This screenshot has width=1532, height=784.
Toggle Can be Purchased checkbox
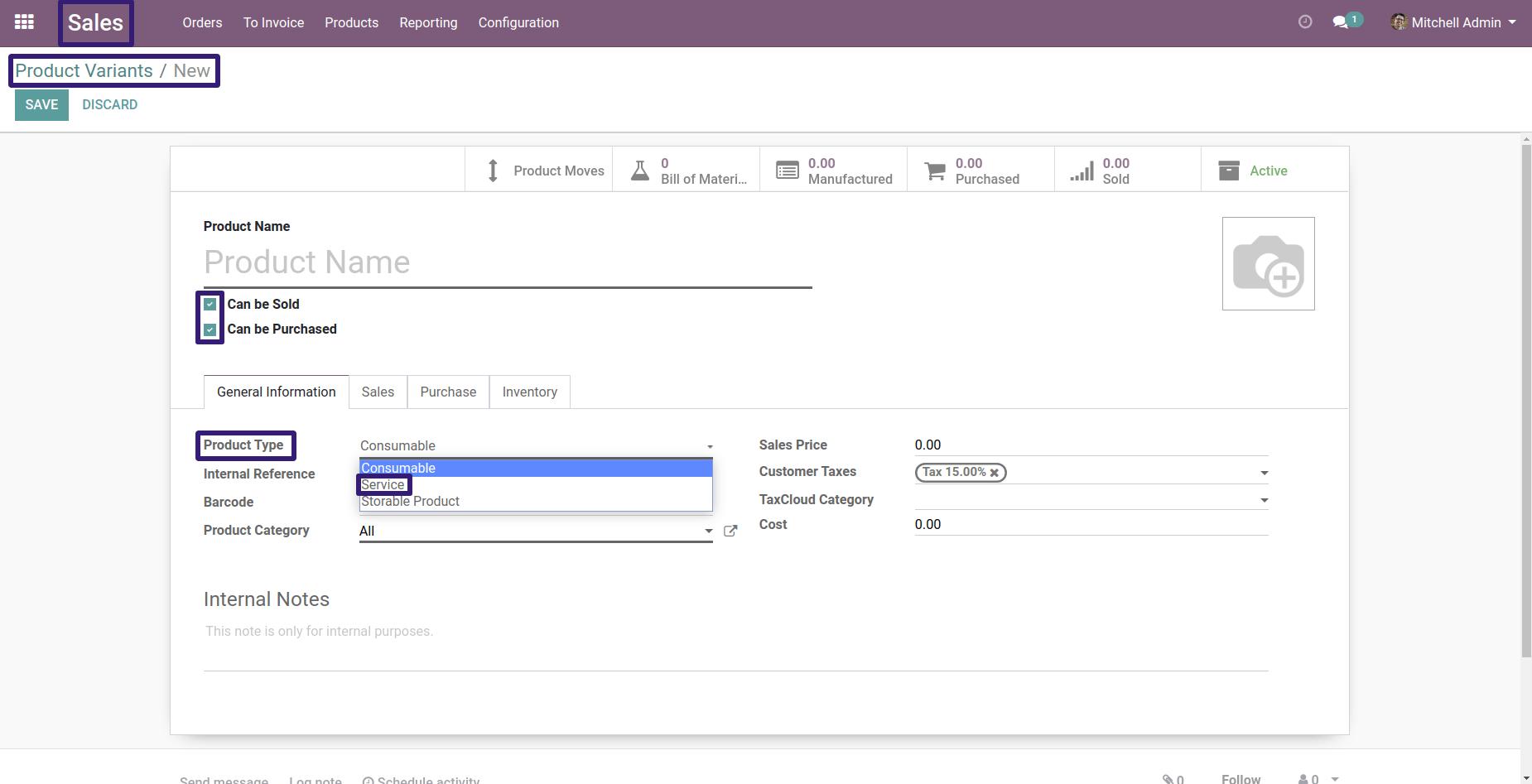click(x=210, y=329)
